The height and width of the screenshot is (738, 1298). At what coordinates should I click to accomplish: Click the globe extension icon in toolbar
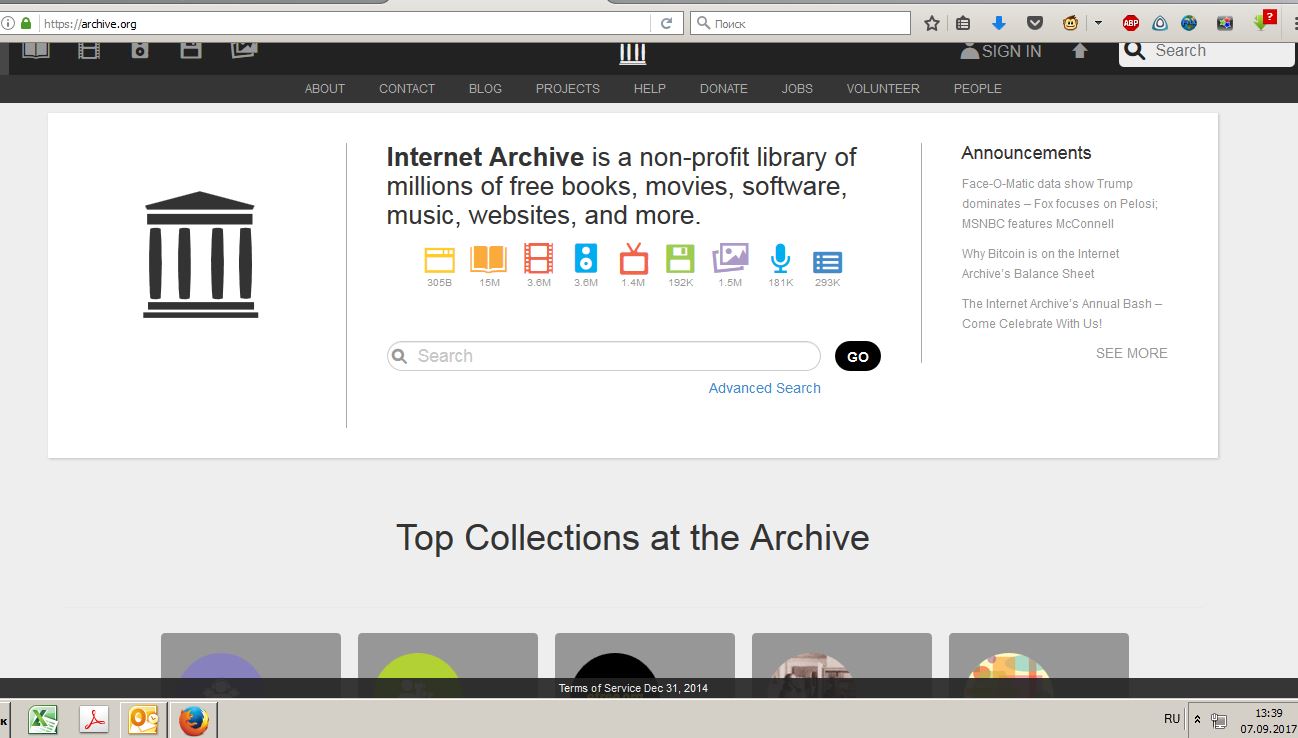[1189, 23]
